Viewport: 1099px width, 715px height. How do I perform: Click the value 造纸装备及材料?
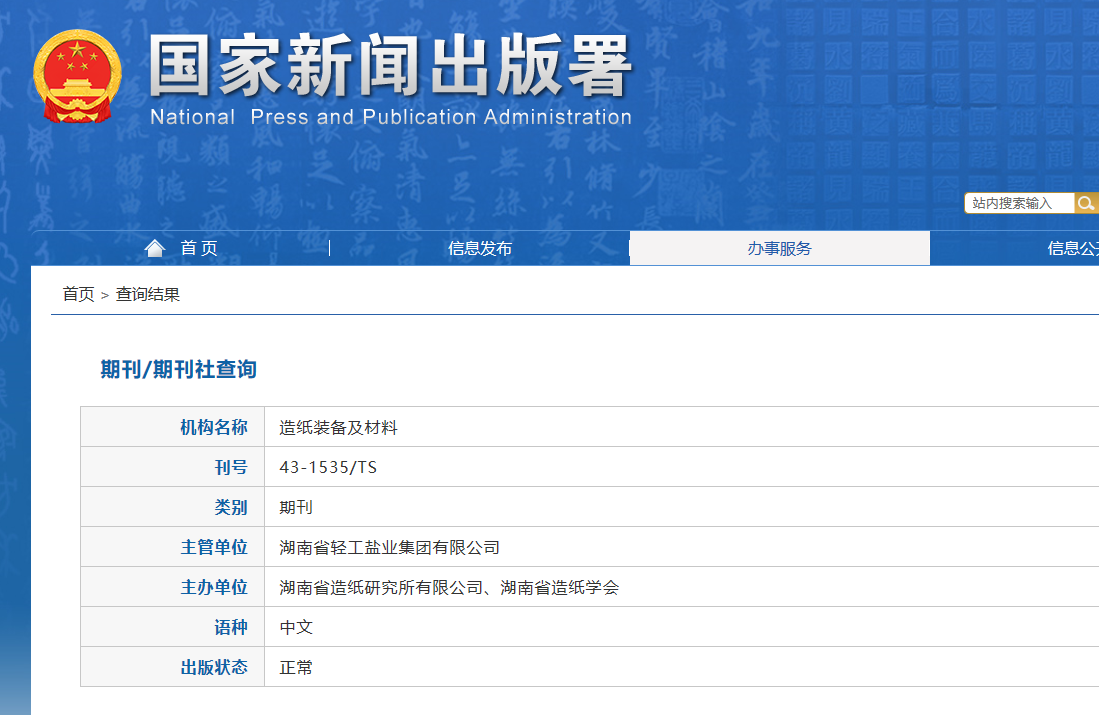338,428
